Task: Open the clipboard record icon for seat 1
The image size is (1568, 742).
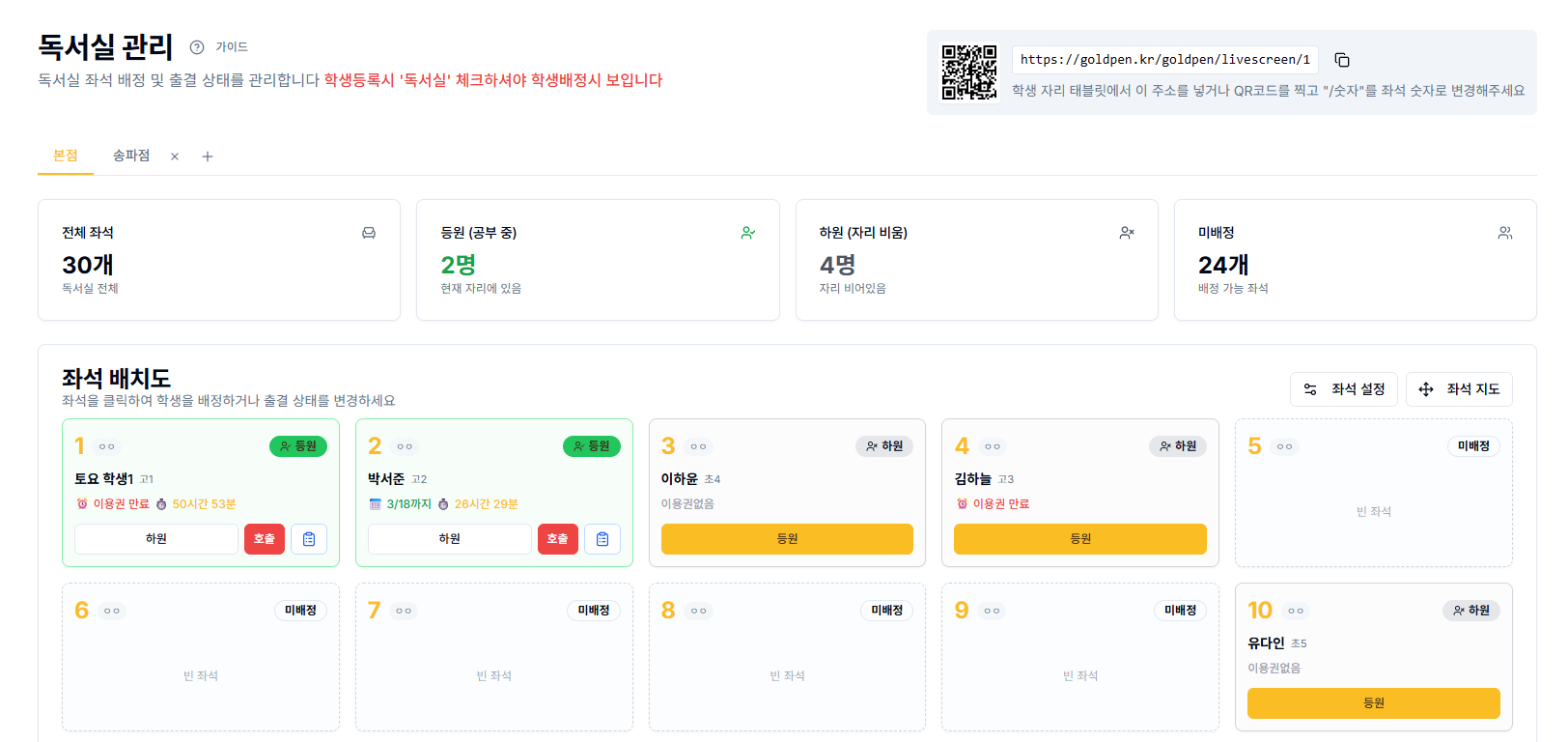Action: 309,539
